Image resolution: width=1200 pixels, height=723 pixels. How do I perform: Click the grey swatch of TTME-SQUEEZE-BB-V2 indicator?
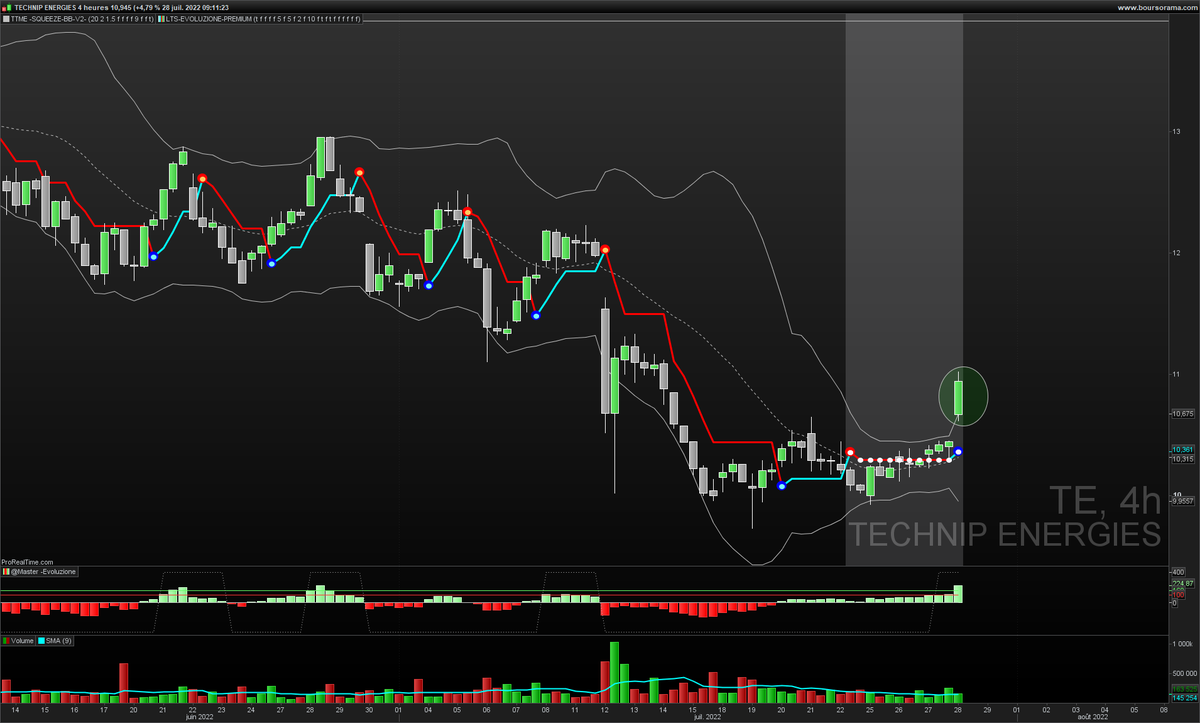pyautogui.click(x=6, y=19)
